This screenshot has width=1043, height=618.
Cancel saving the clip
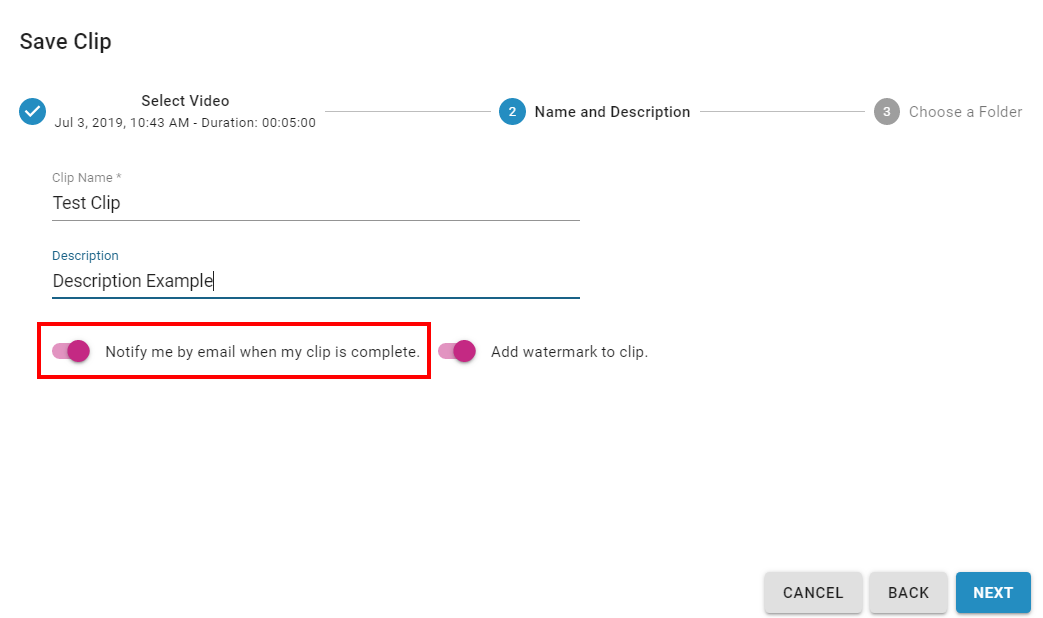point(813,592)
